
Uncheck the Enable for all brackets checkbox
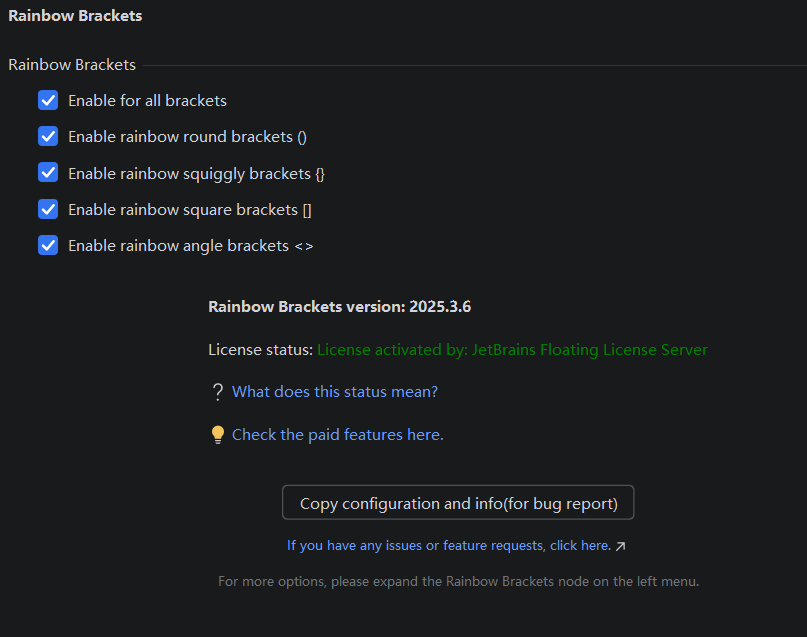(x=48, y=100)
